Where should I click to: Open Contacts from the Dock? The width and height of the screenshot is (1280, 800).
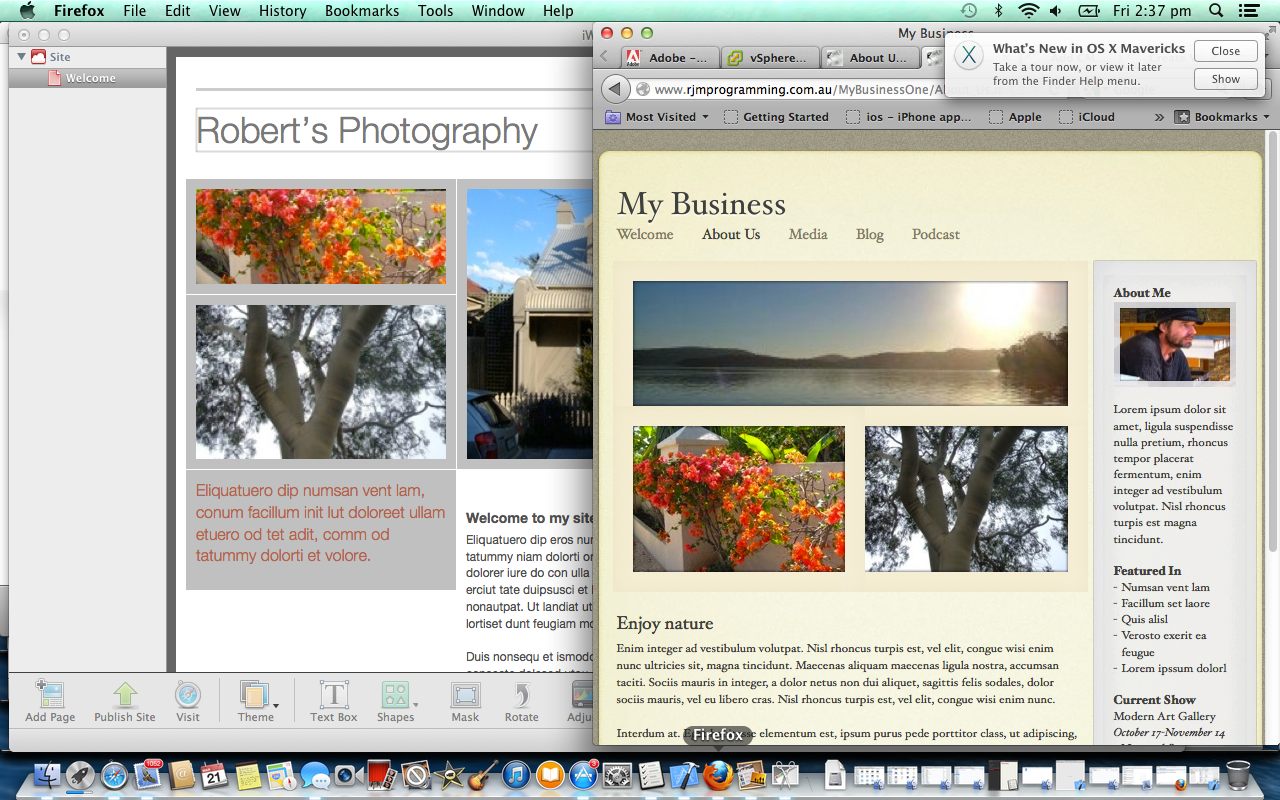tap(181, 774)
